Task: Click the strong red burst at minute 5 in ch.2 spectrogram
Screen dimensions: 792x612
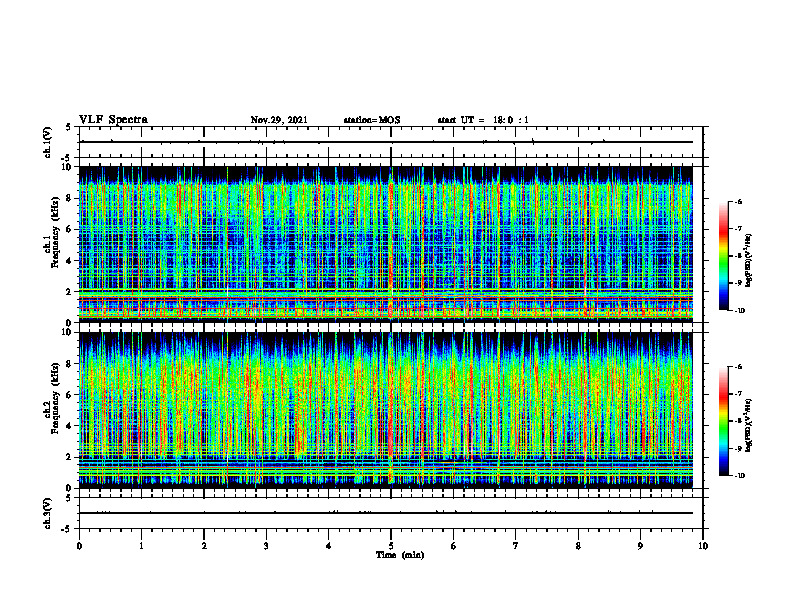Action: pos(391,409)
